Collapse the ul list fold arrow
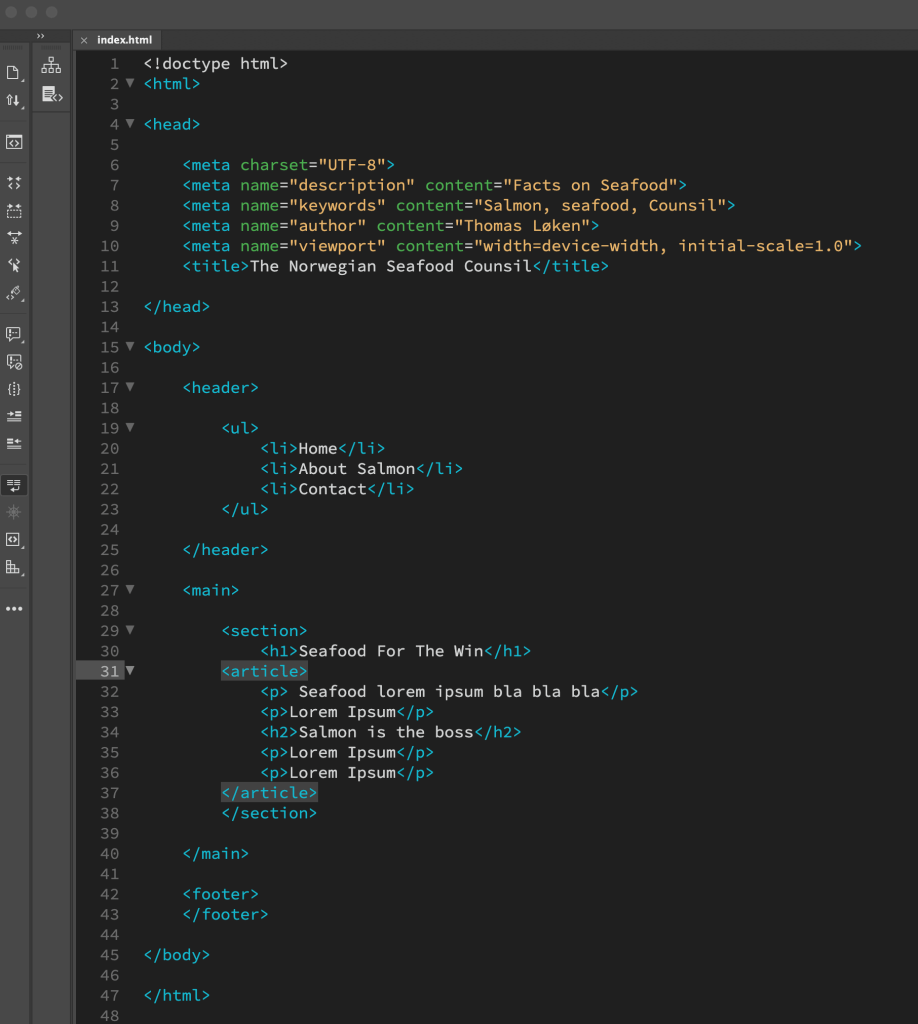This screenshot has height=1024, width=918. tap(130, 428)
